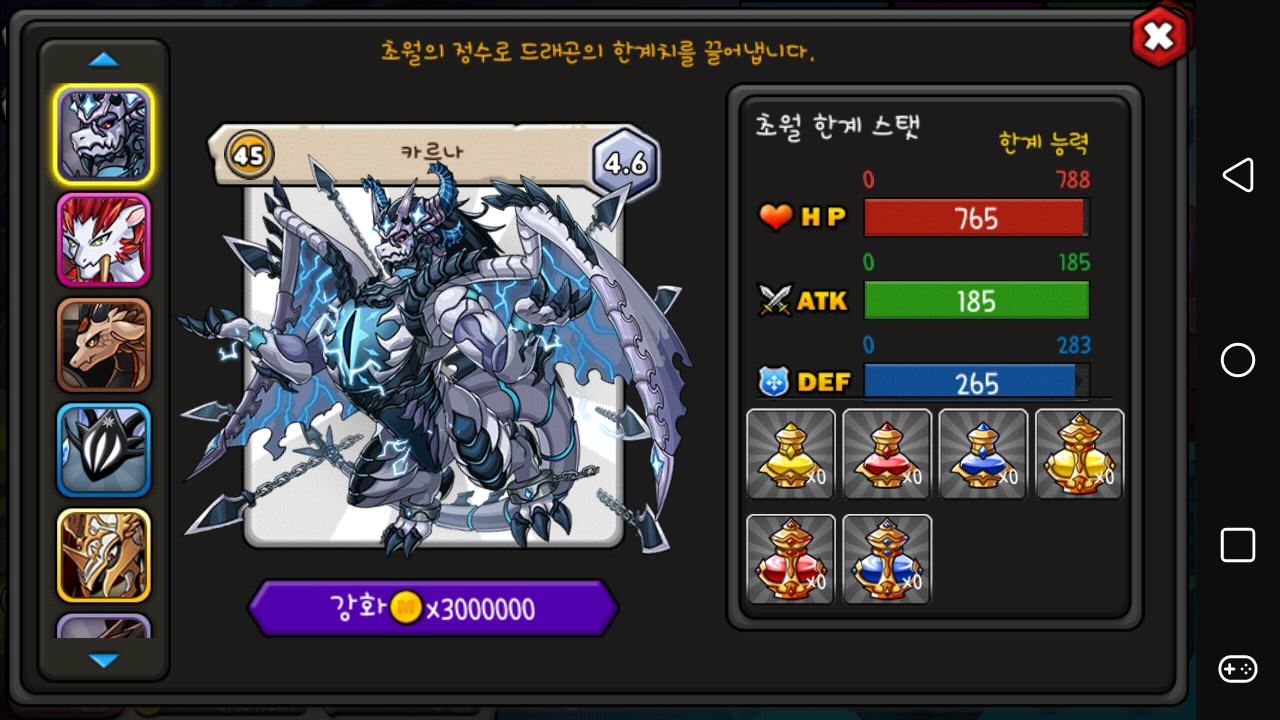The height and width of the screenshot is (720, 1280).
Task: Click the blue DEF 265 bar
Action: (x=976, y=383)
